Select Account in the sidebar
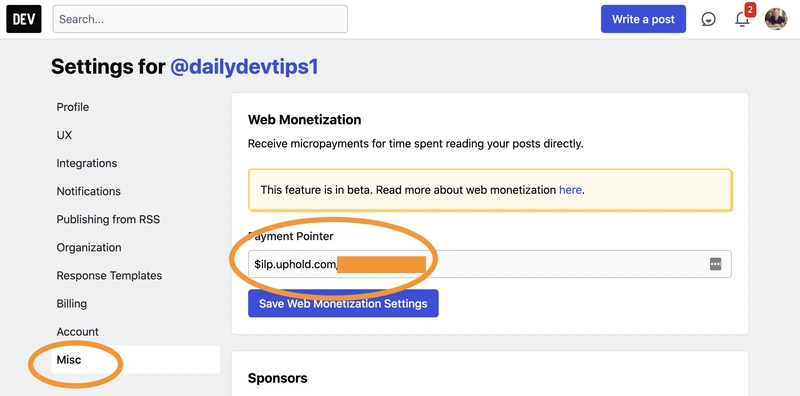 click(x=78, y=332)
